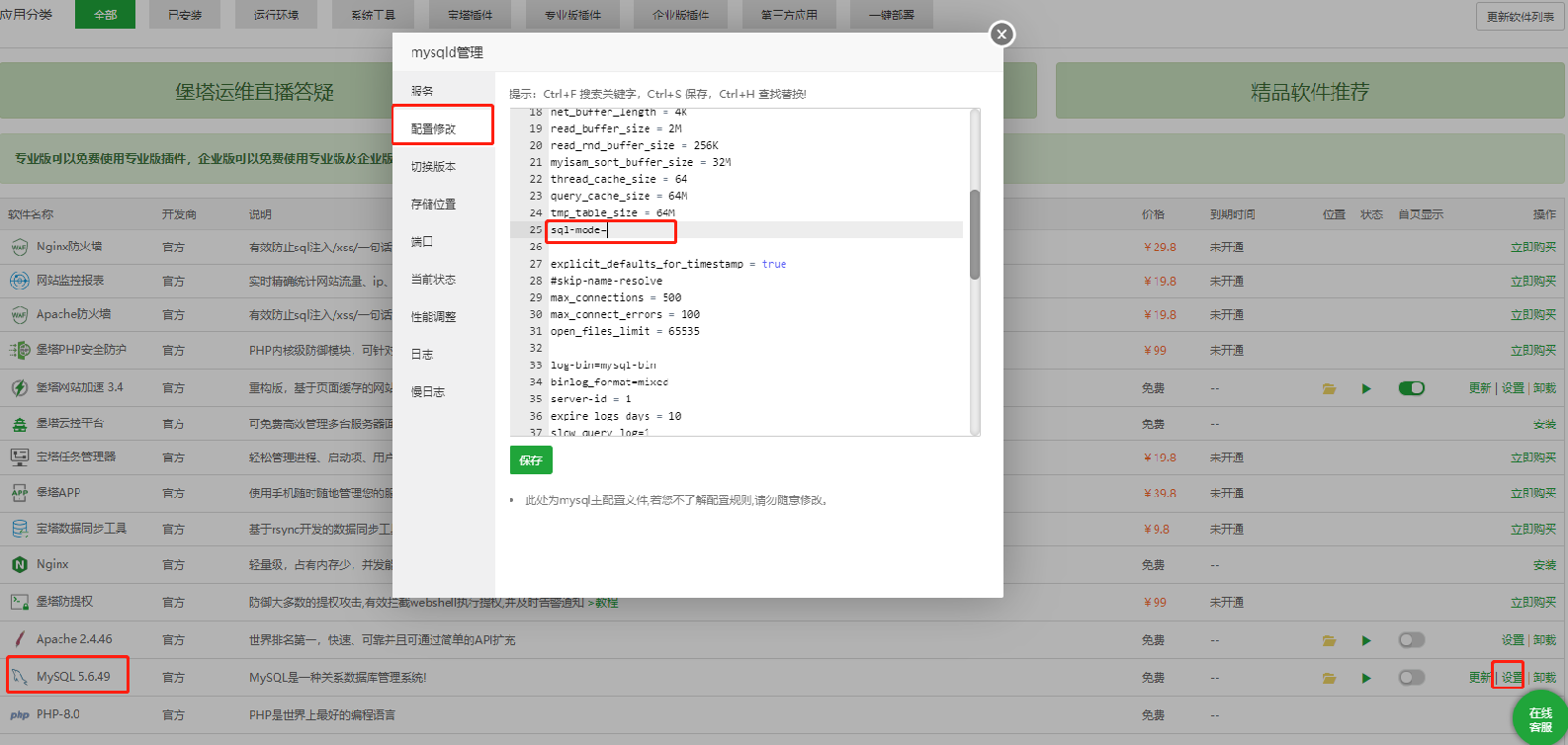Click the Nginx防火墙 icon
1568x745 pixels.
[20, 247]
